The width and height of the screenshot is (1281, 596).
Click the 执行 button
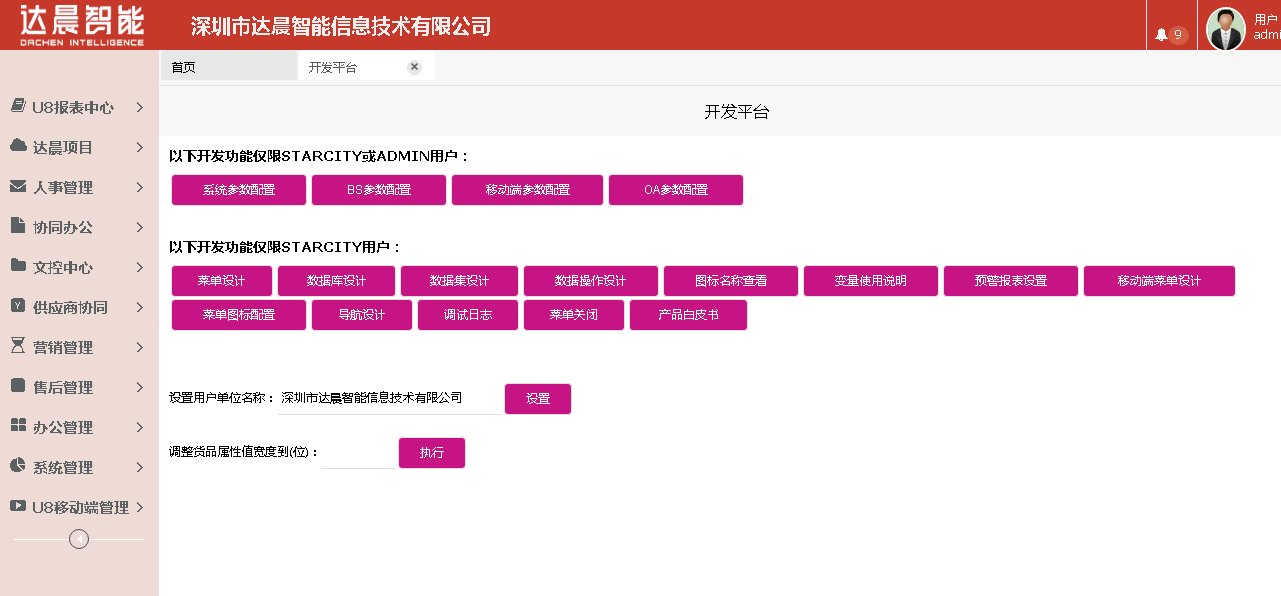[x=432, y=453]
